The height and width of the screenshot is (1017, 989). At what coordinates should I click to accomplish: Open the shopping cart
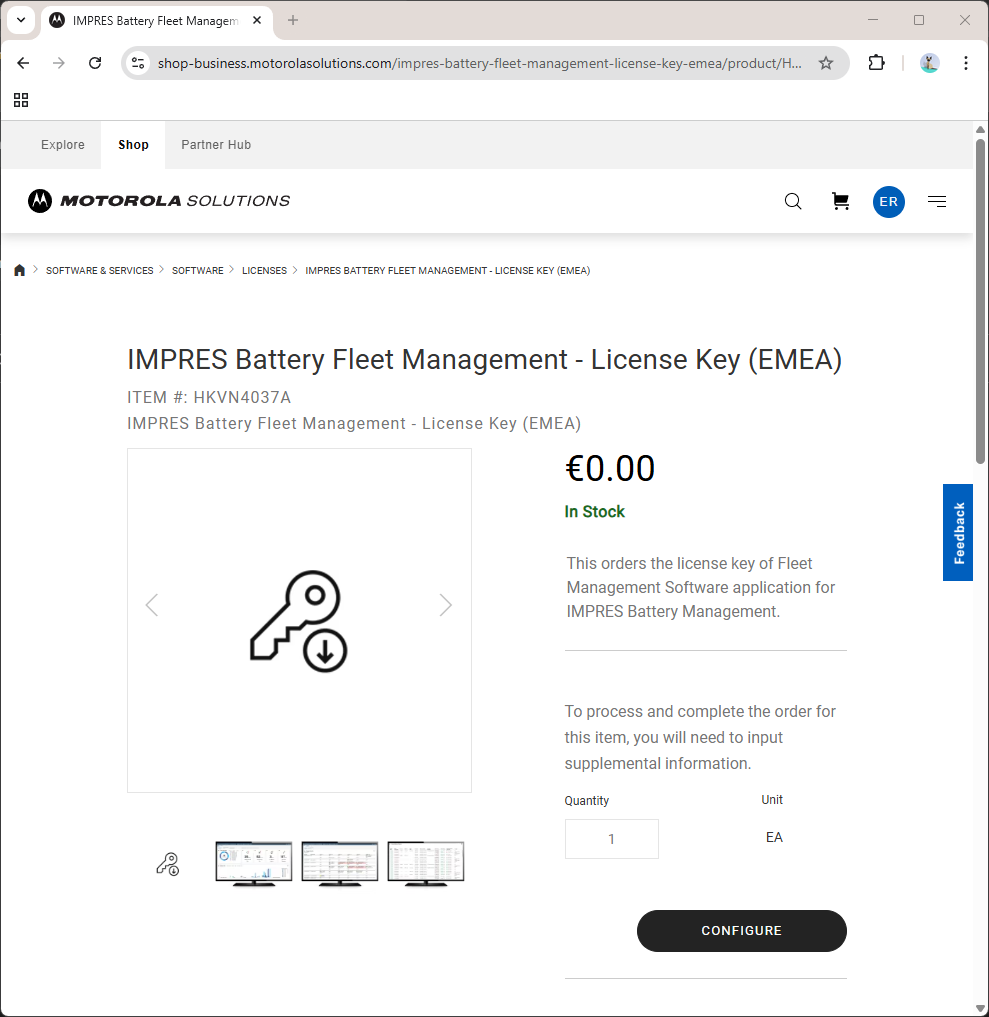click(841, 202)
